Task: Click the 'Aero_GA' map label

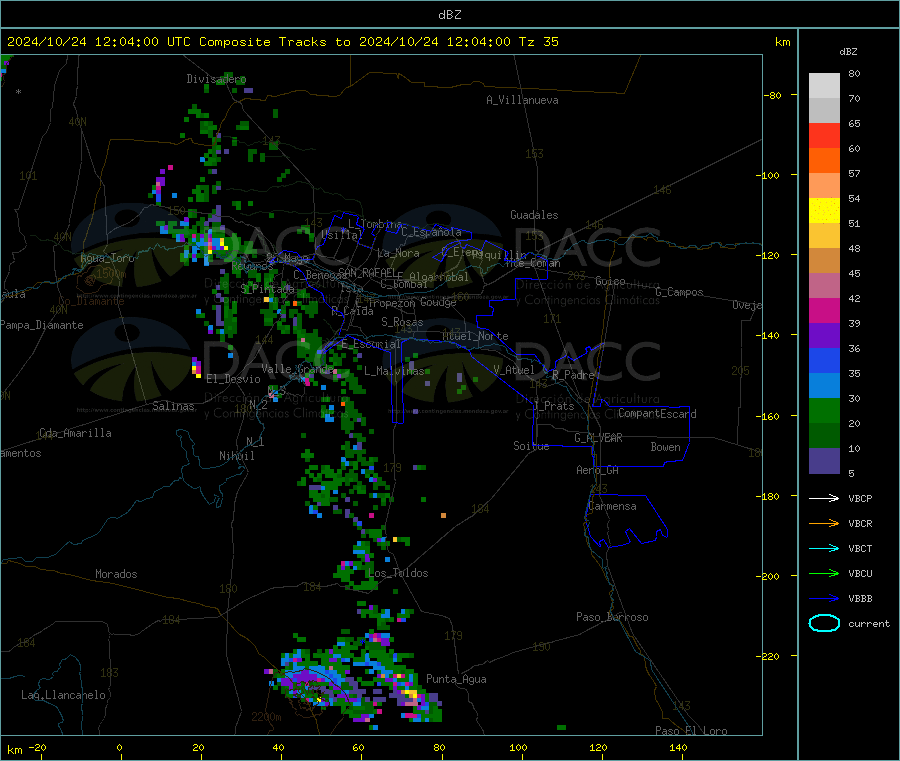Action: 598,470
